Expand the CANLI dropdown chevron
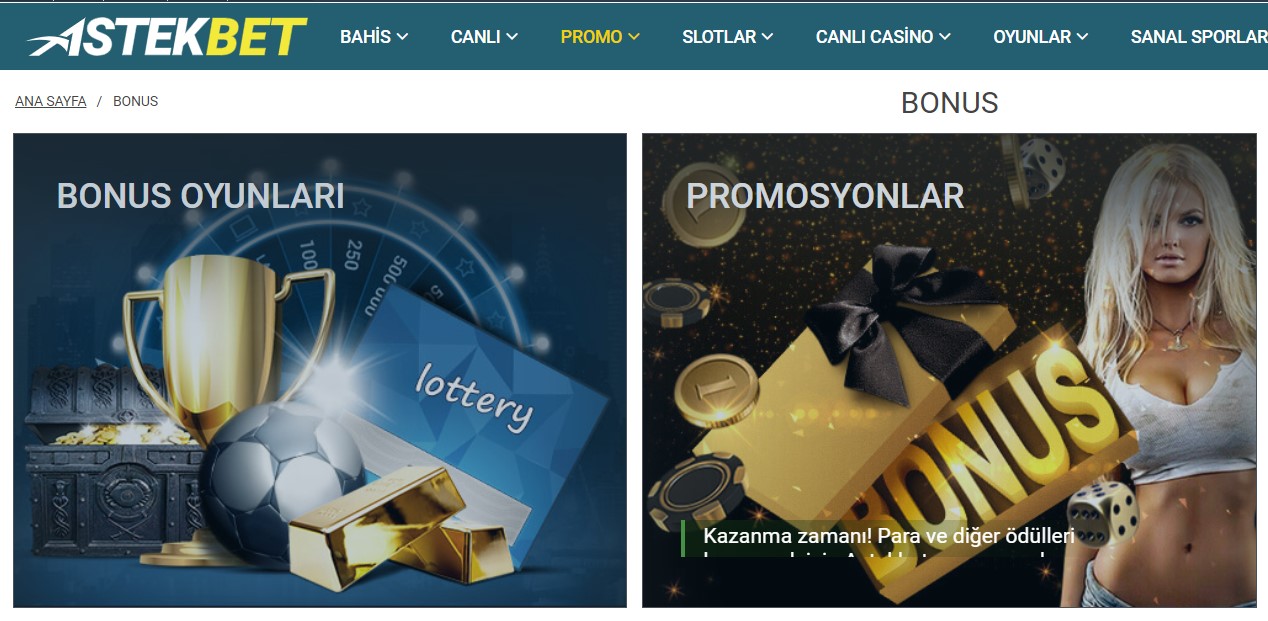The height and width of the screenshot is (621, 1268). pyautogui.click(x=512, y=37)
